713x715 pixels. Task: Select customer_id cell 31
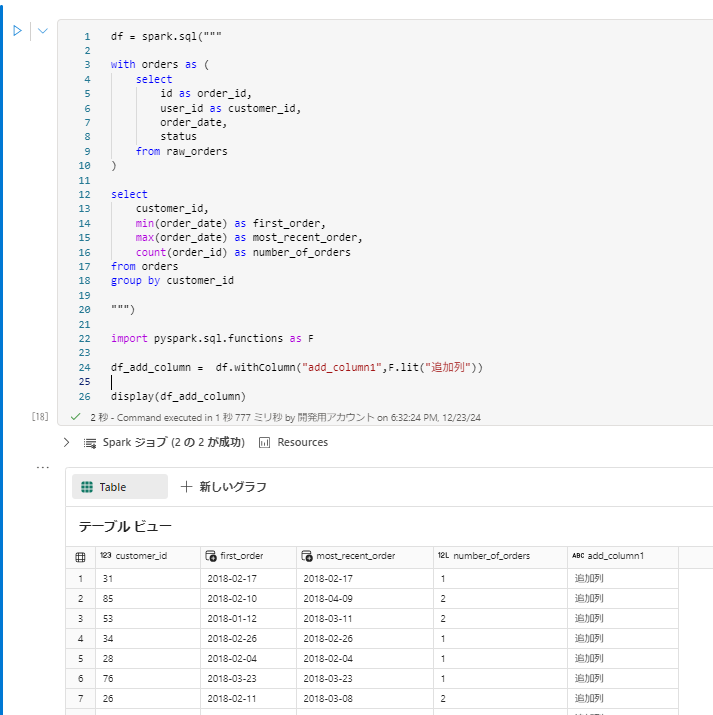click(148, 579)
